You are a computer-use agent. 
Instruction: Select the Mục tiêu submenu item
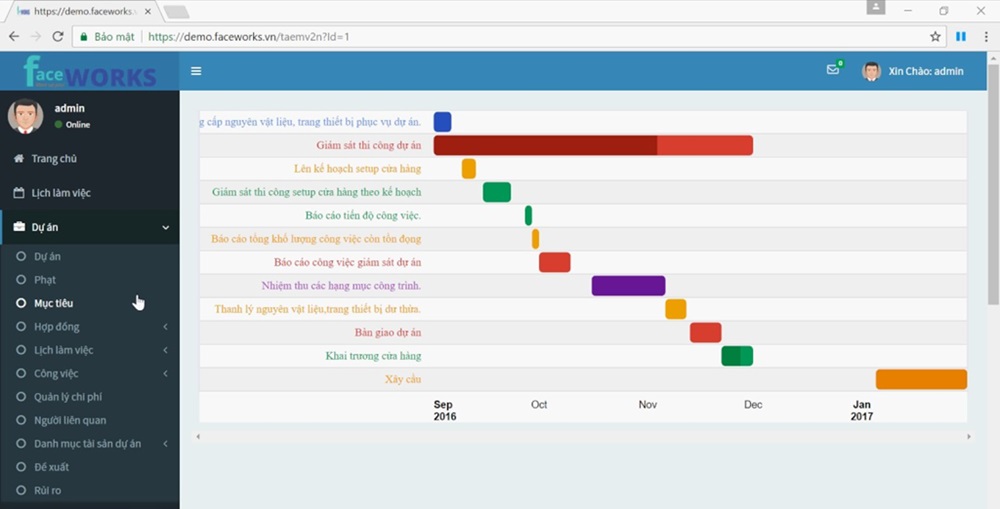[53, 303]
